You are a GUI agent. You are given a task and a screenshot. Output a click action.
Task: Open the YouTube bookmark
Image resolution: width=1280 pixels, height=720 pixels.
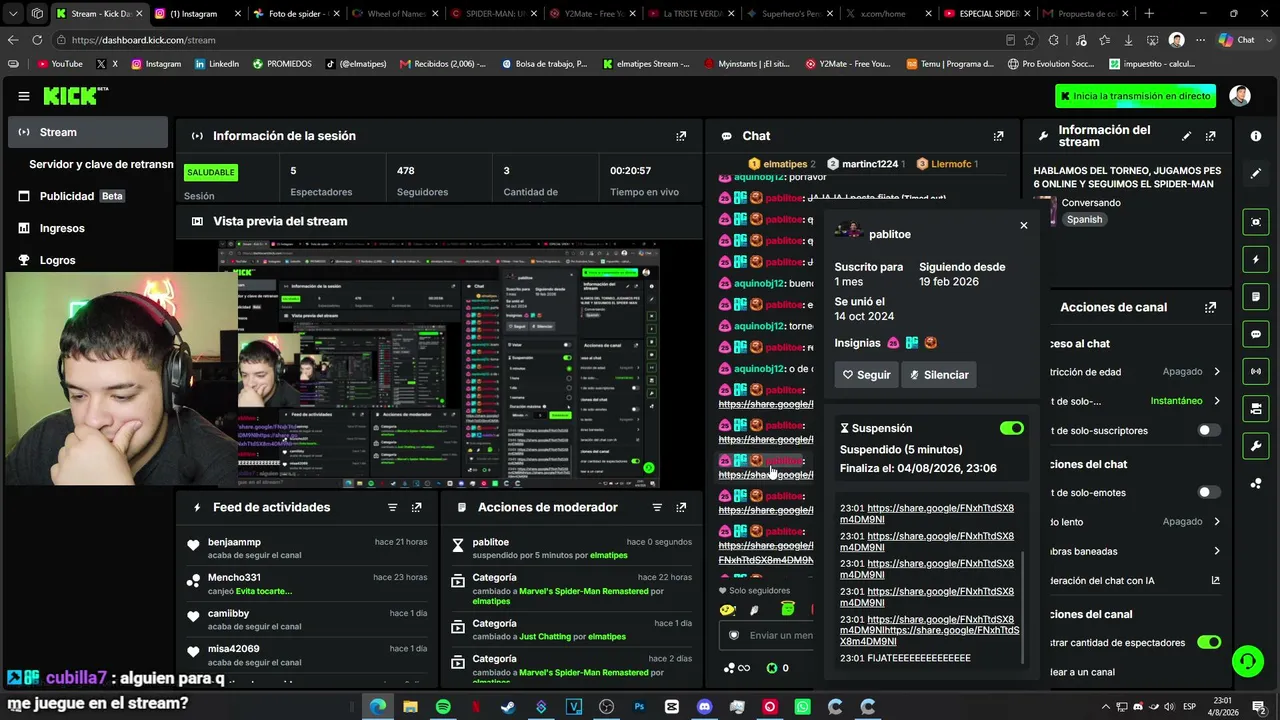tap(59, 64)
